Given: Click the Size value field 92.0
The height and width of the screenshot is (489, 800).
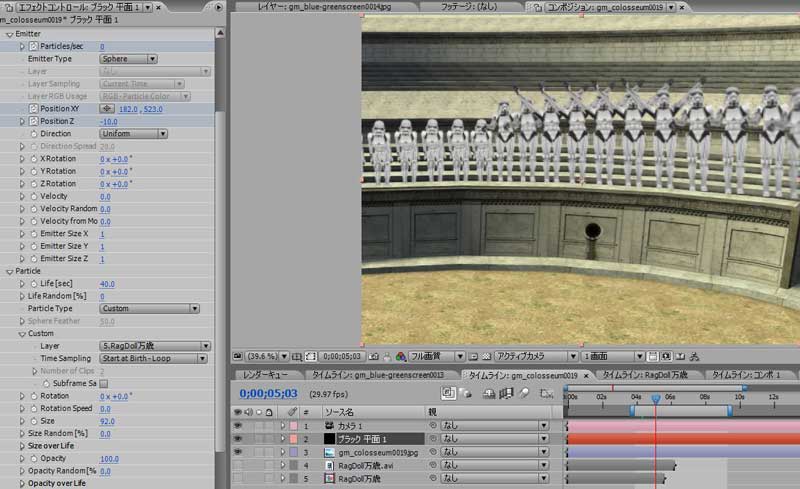Looking at the screenshot, I should [x=107, y=421].
